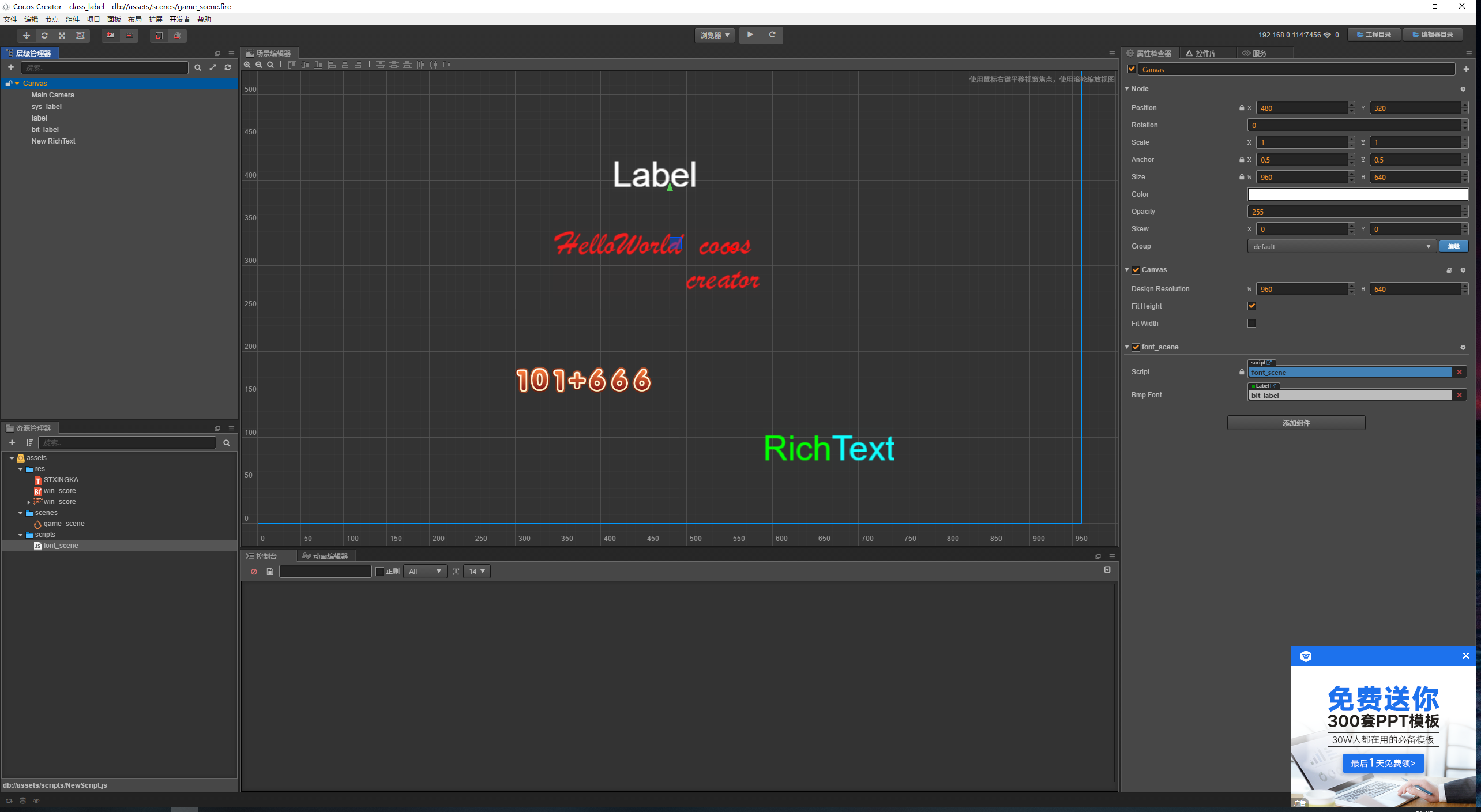Image resolution: width=1481 pixels, height=812 pixels.
Task: Click the asset sort icon
Action: pos(29,443)
